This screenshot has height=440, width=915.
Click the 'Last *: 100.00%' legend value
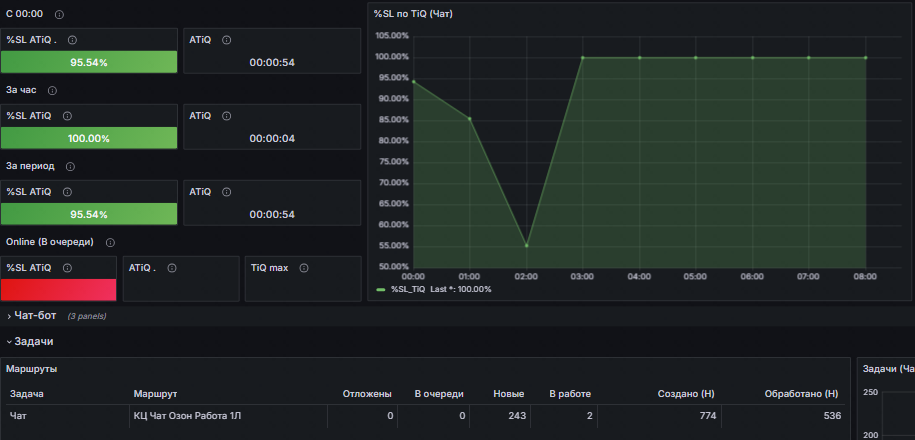tap(461, 289)
